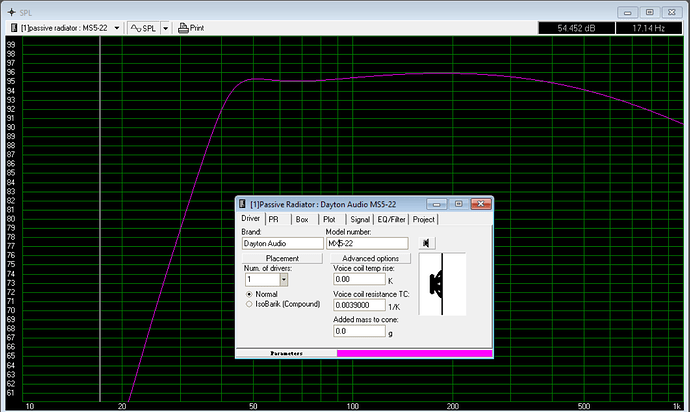Screen dimensions: 690x412
Task: Click the Passive Radiator dialog title icon
Action: click(243, 204)
